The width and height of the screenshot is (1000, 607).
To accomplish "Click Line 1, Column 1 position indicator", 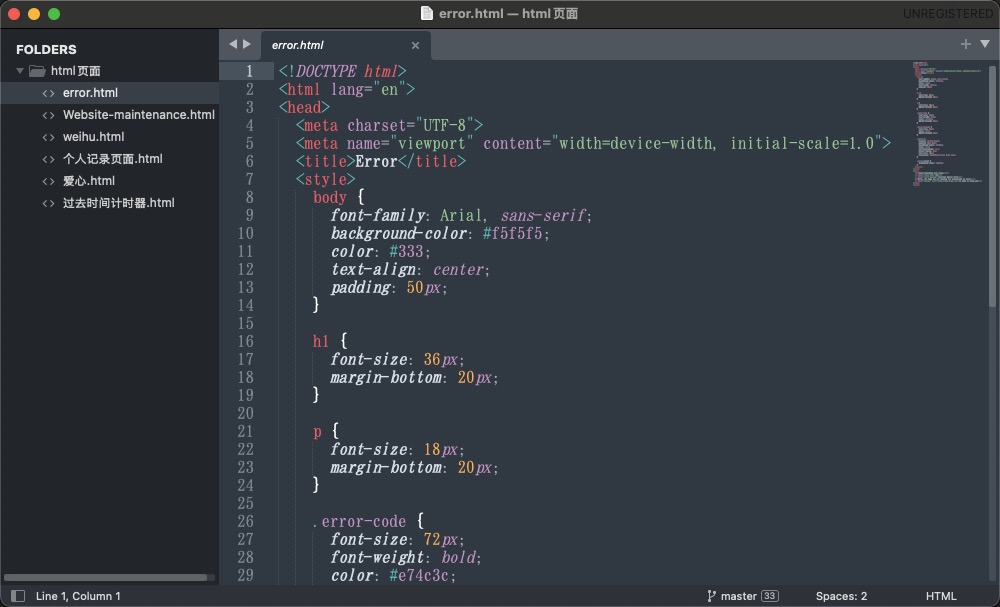I will (x=78, y=596).
